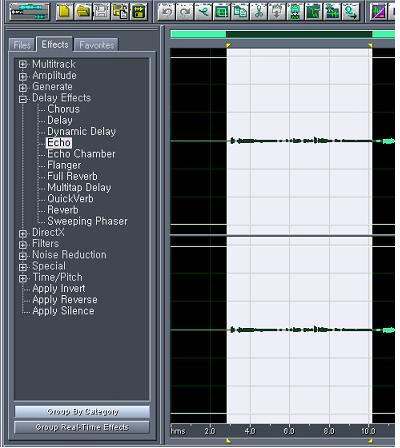Viewport: 400px width, 448px height.
Task: Select the Multitap Delay effect
Action: tap(79, 188)
